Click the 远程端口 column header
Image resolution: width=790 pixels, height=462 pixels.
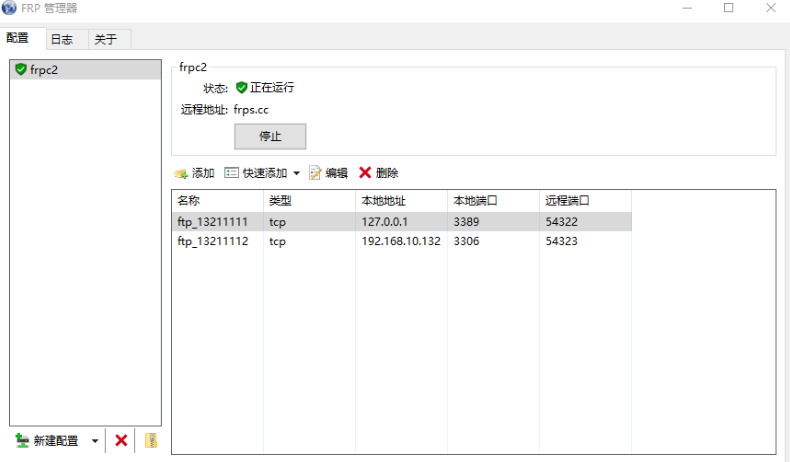pyautogui.click(x=585, y=201)
